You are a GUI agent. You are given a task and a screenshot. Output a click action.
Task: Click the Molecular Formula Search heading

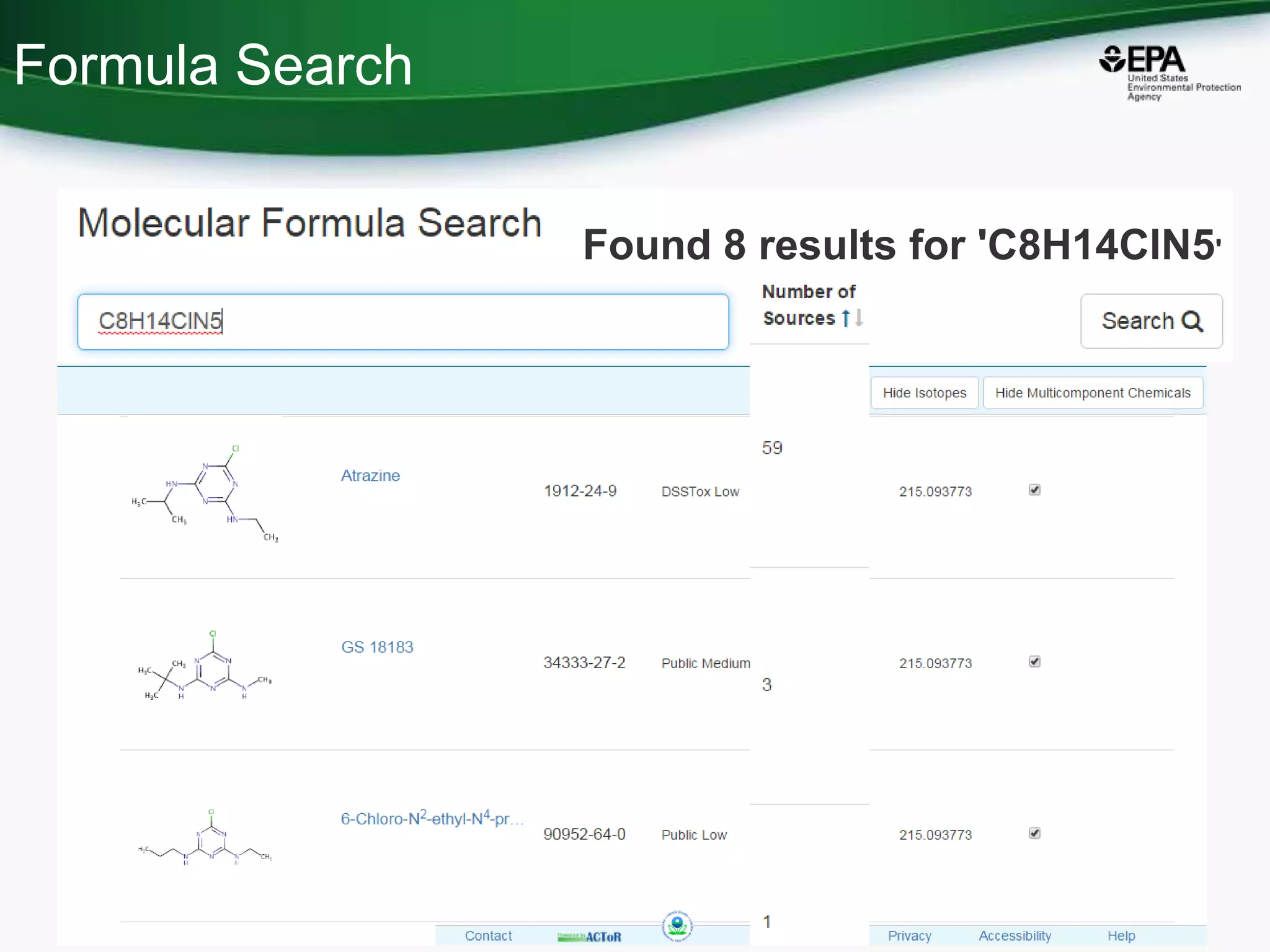[x=309, y=223]
